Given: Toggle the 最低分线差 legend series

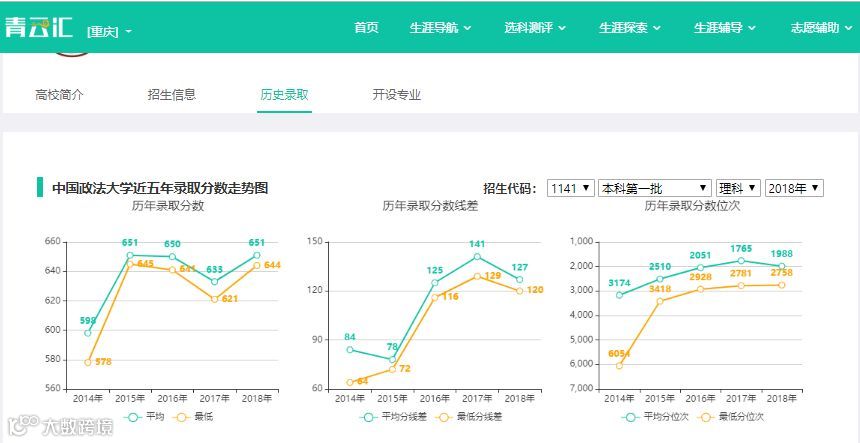Looking at the screenshot, I should (x=469, y=417).
